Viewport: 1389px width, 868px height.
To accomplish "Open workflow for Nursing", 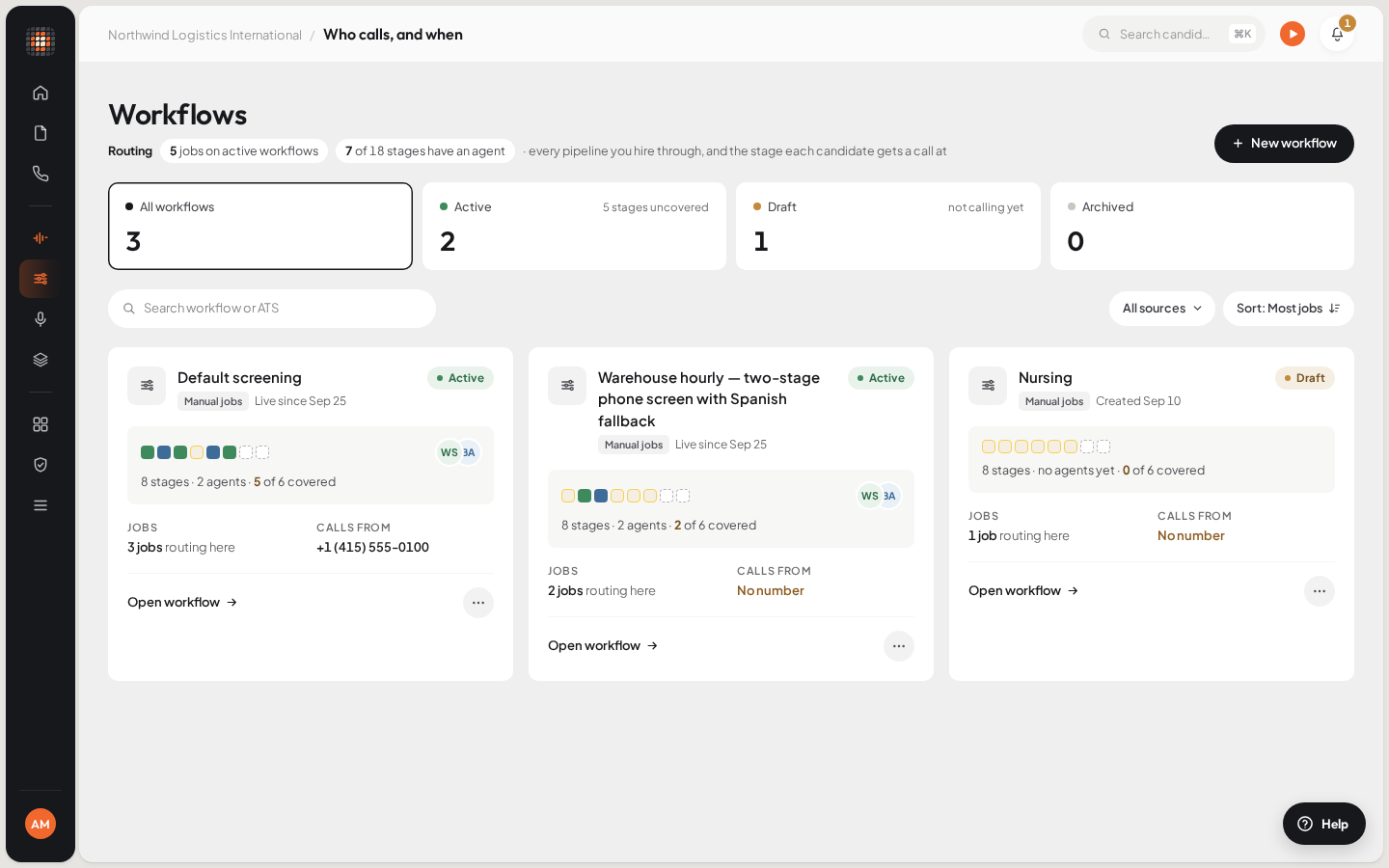I will (1023, 591).
